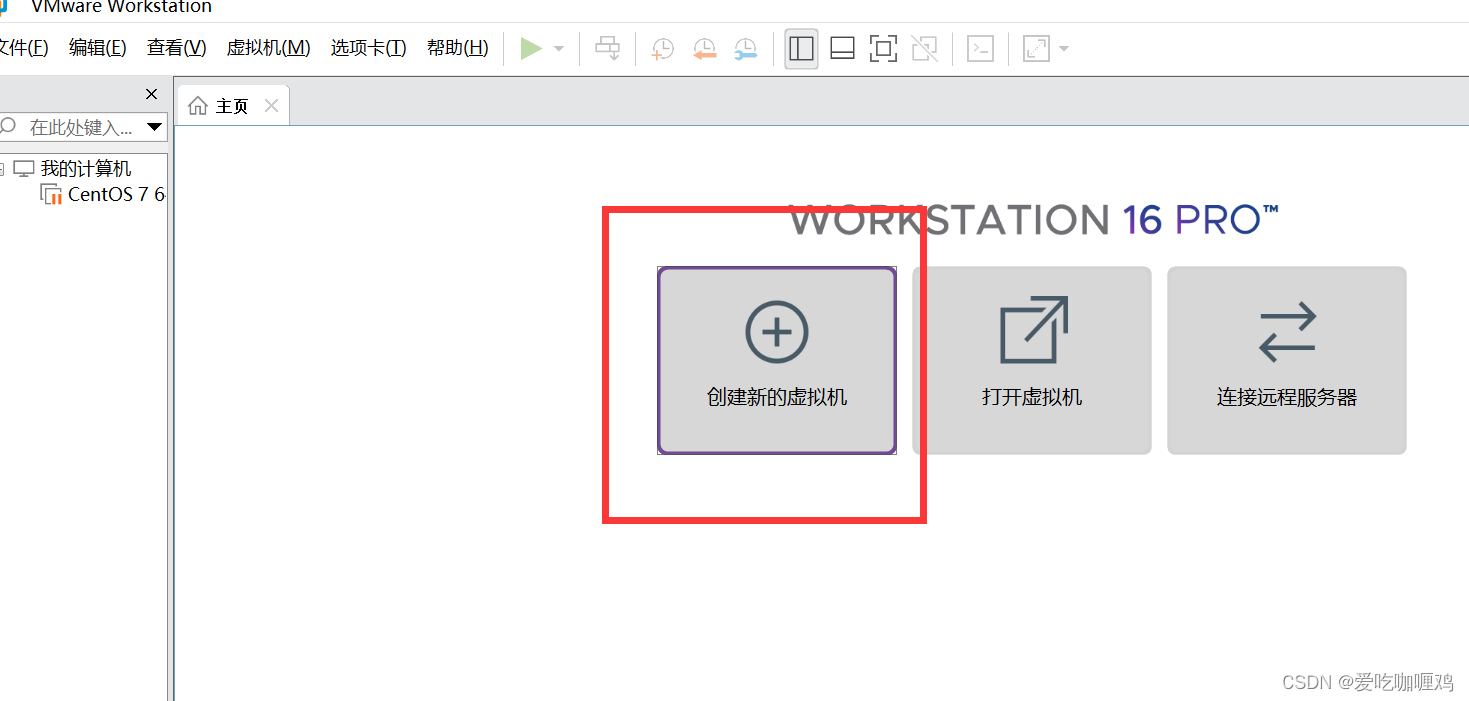Click the green power-on play button
The image size is (1469, 701).
531,48
